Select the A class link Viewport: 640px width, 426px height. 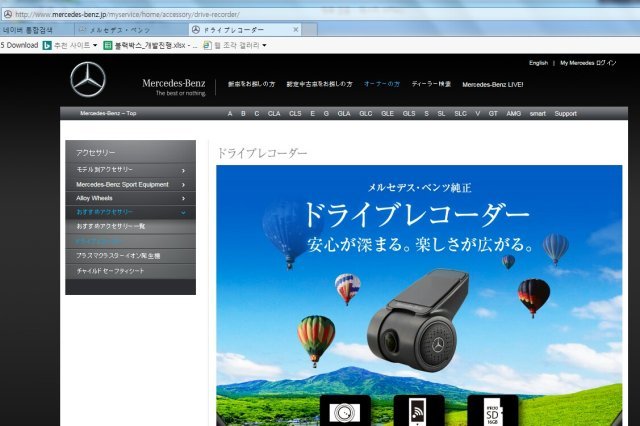tap(230, 113)
